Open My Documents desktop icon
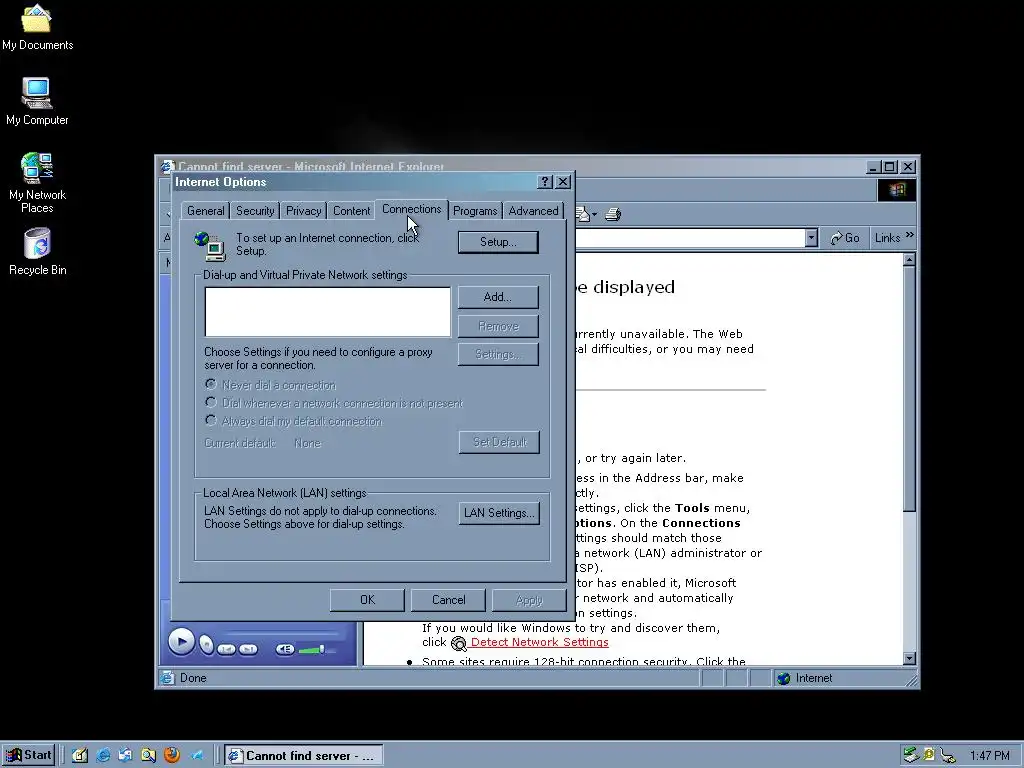The height and width of the screenshot is (768, 1024). coord(37,26)
